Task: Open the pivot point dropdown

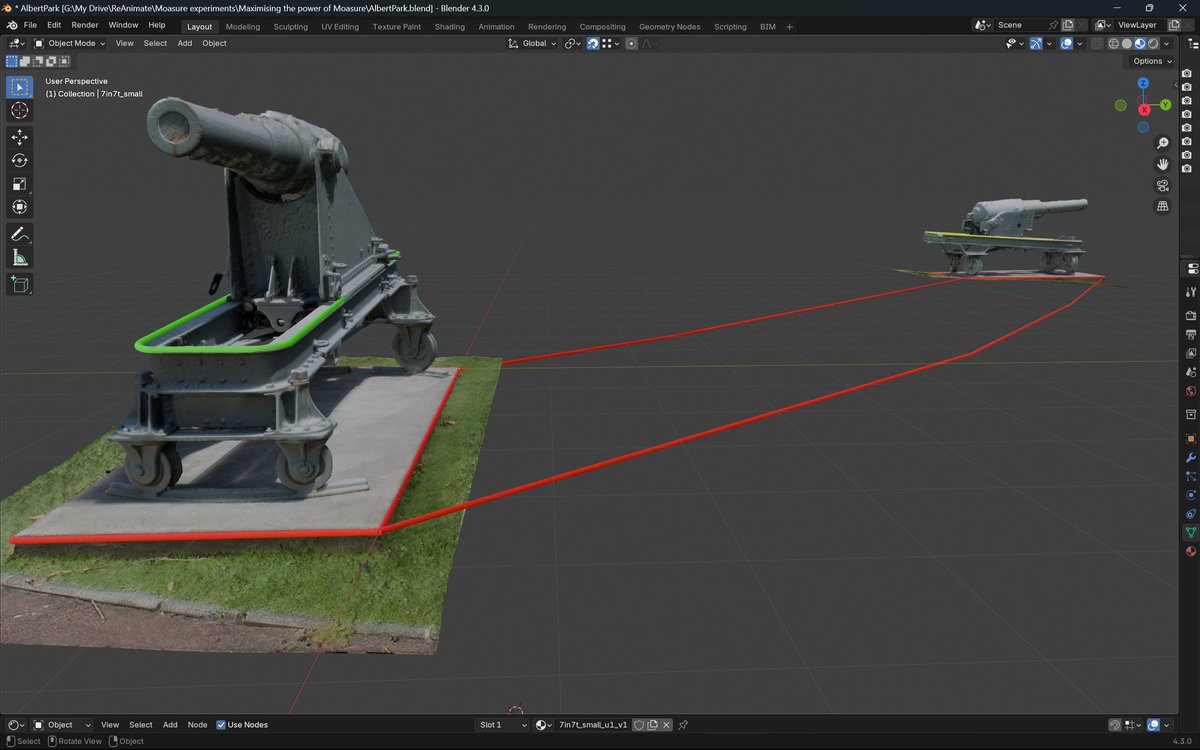Action: [573, 43]
